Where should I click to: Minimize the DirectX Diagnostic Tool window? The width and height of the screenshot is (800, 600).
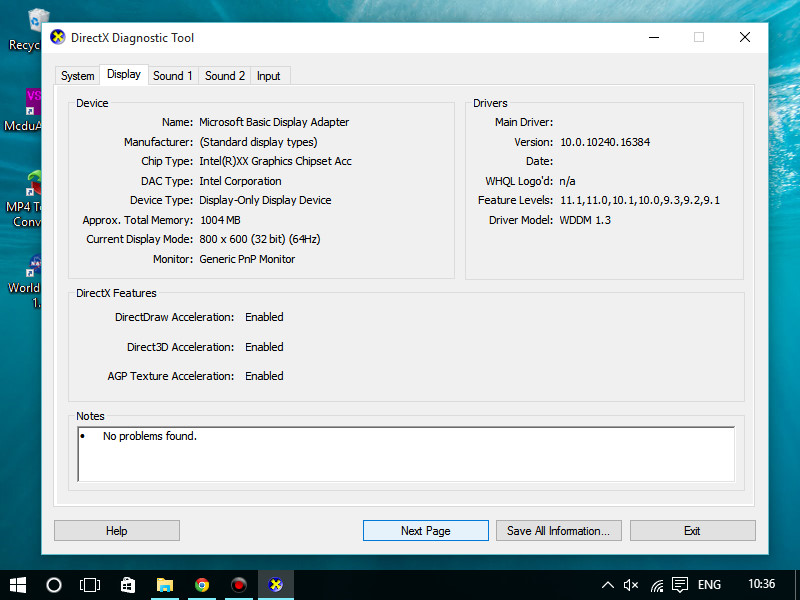click(x=654, y=37)
